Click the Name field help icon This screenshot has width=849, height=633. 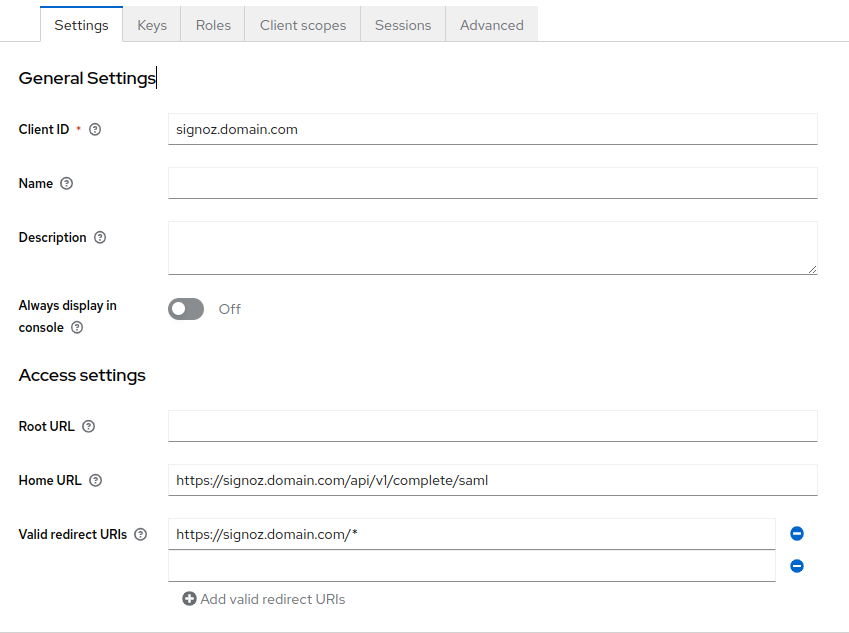point(67,183)
